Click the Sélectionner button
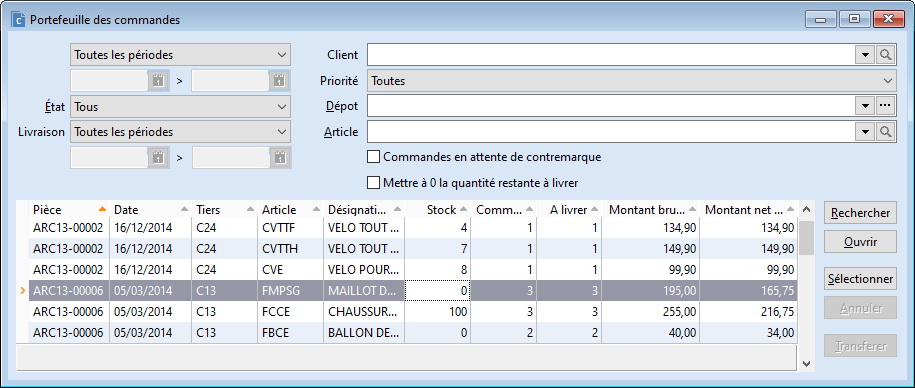 [860, 279]
